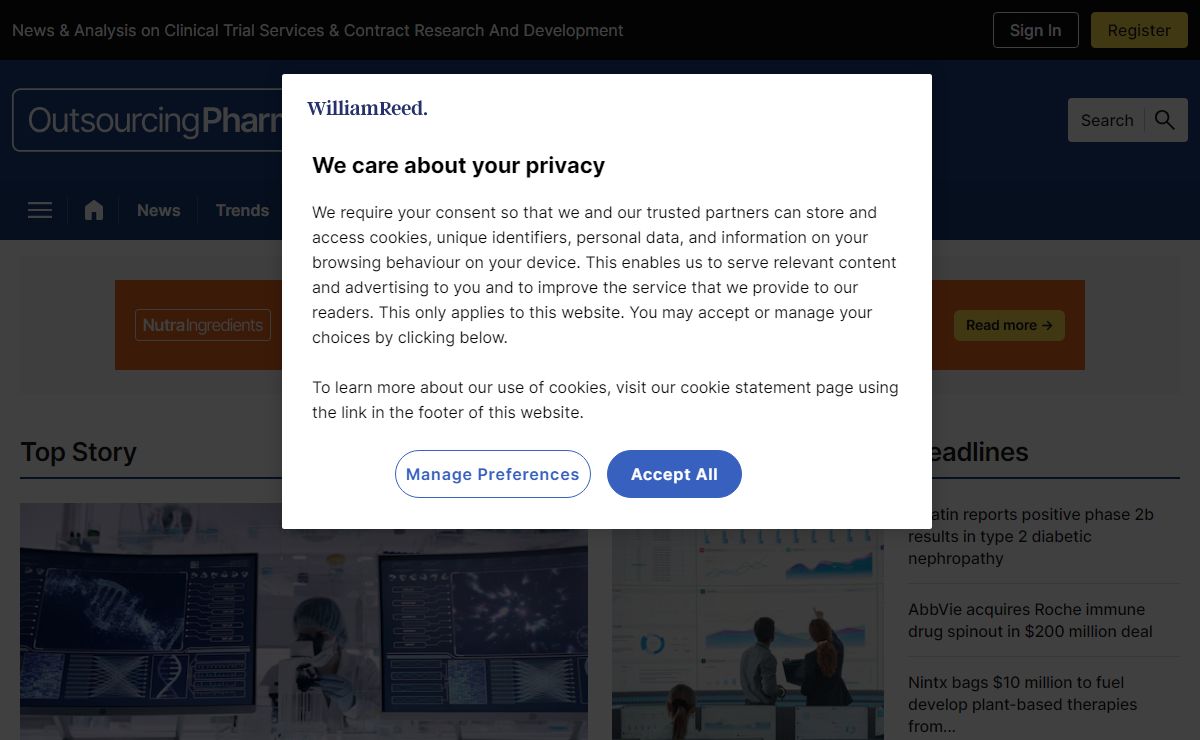This screenshot has width=1200, height=740.
Task: Click the magnifying glass search icon
Action: tap(1164, 120)
